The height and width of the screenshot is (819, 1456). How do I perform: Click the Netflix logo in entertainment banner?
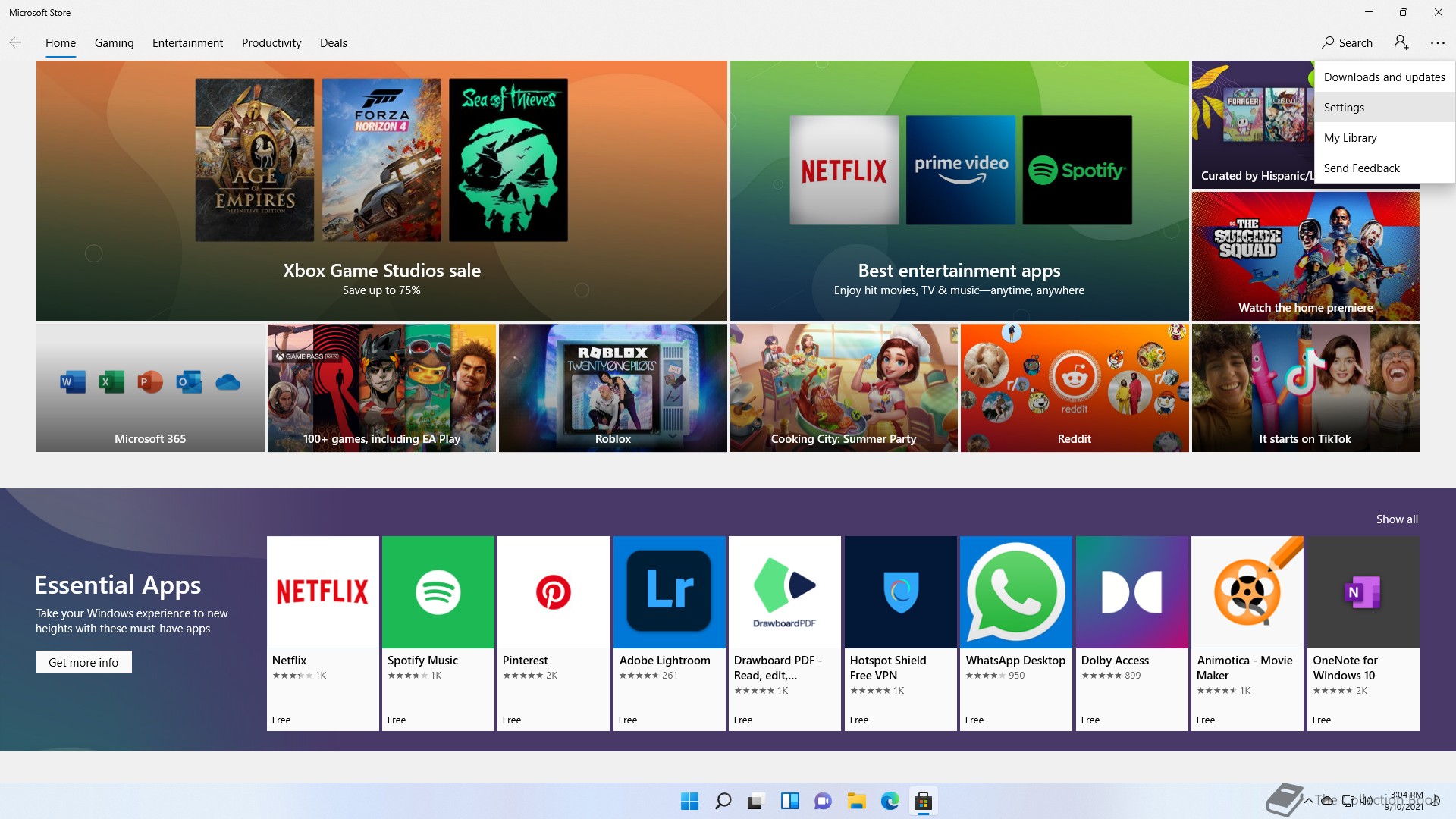pos(844,170)
